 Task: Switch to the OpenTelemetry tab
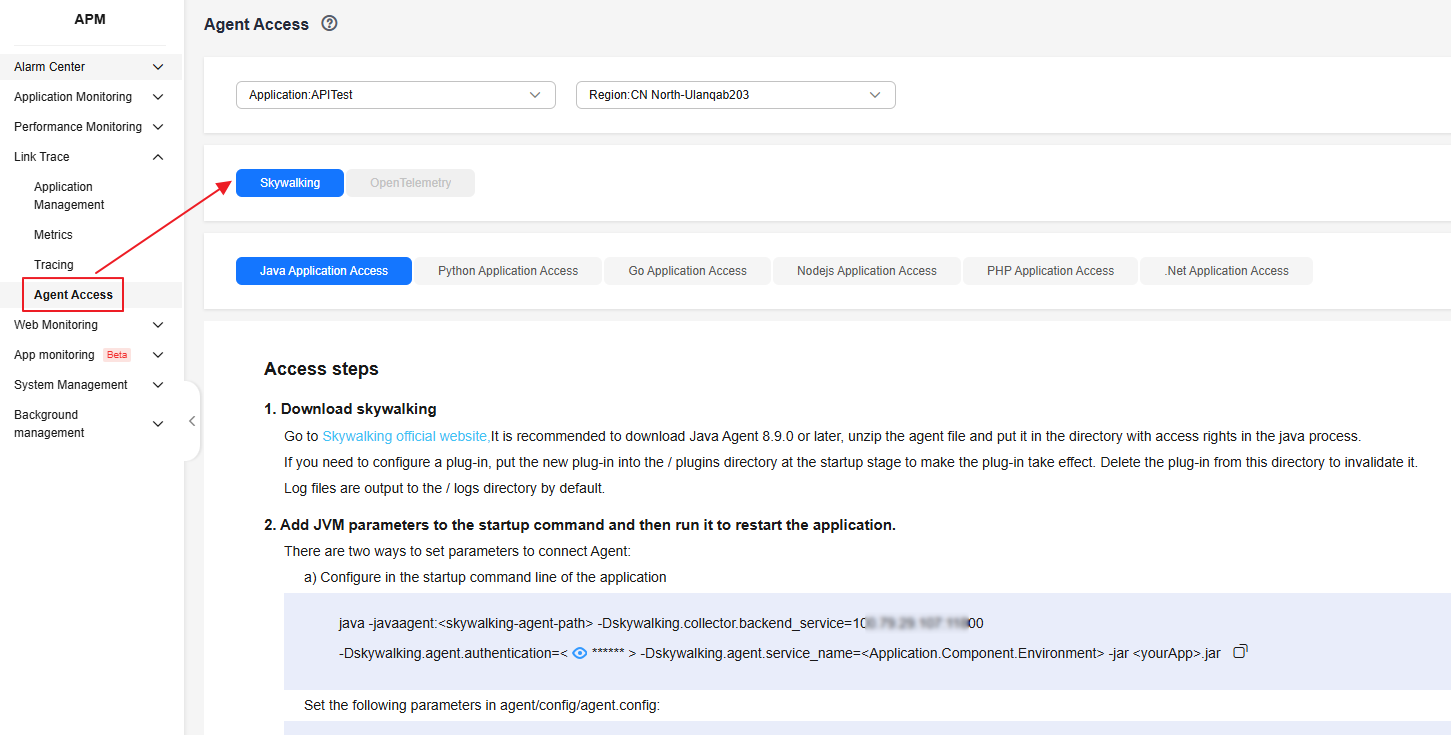[411, 183]
